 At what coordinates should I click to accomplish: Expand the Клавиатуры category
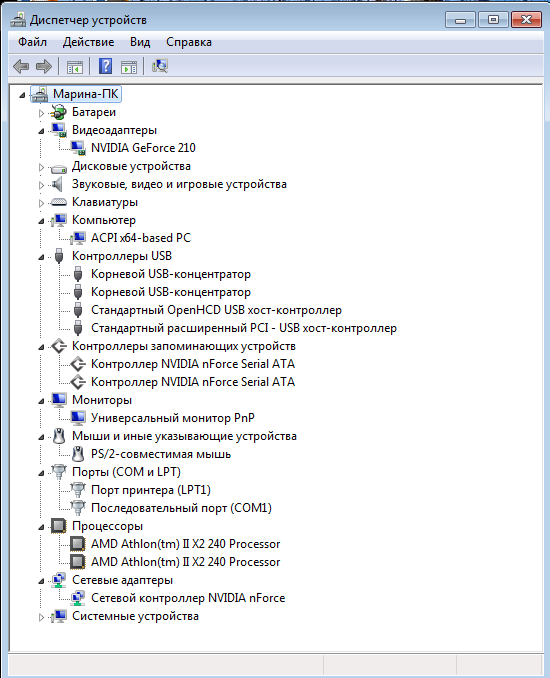41,203
